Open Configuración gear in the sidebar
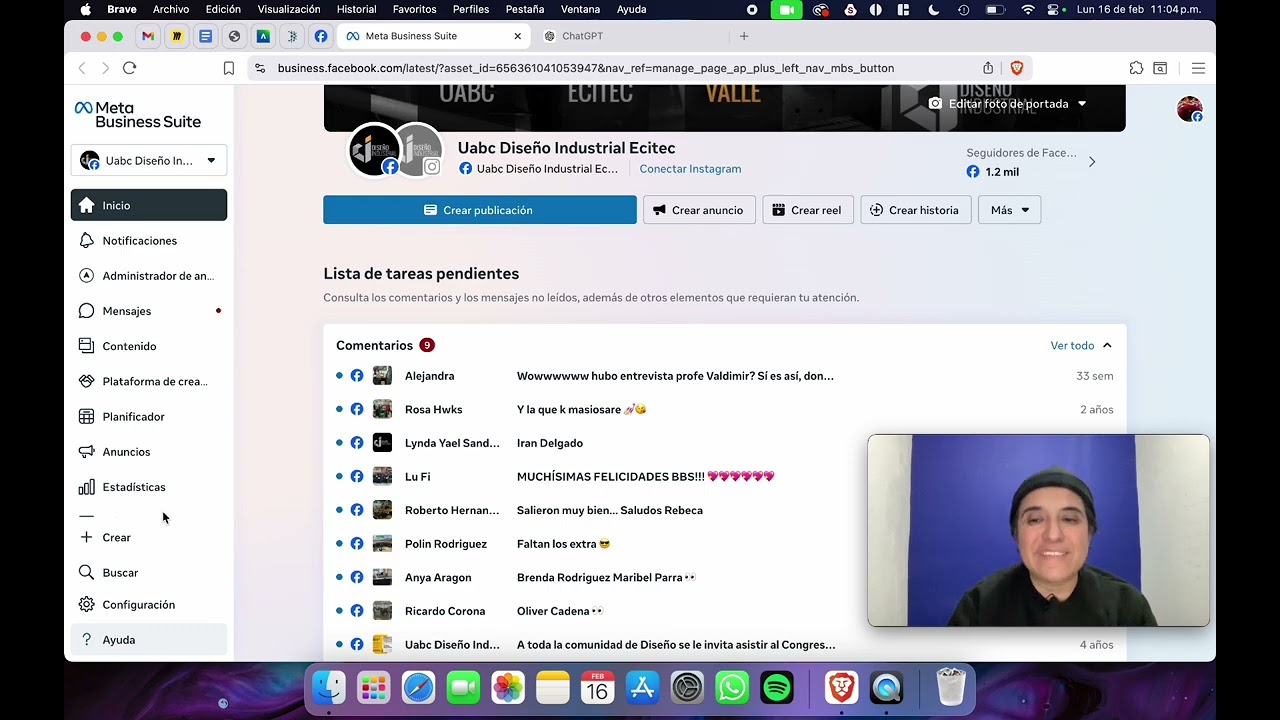 [x=86, y=605]
